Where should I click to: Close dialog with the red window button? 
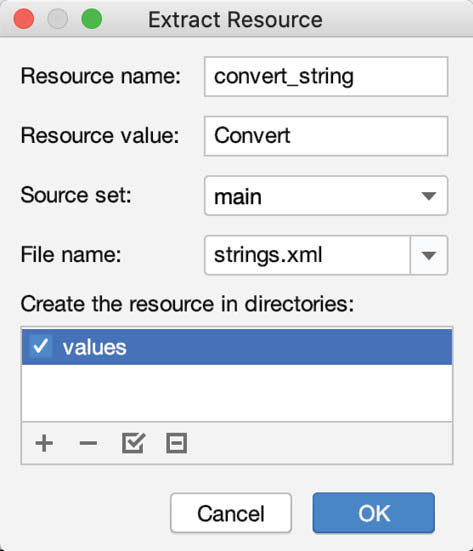click(x=24, y=19)
